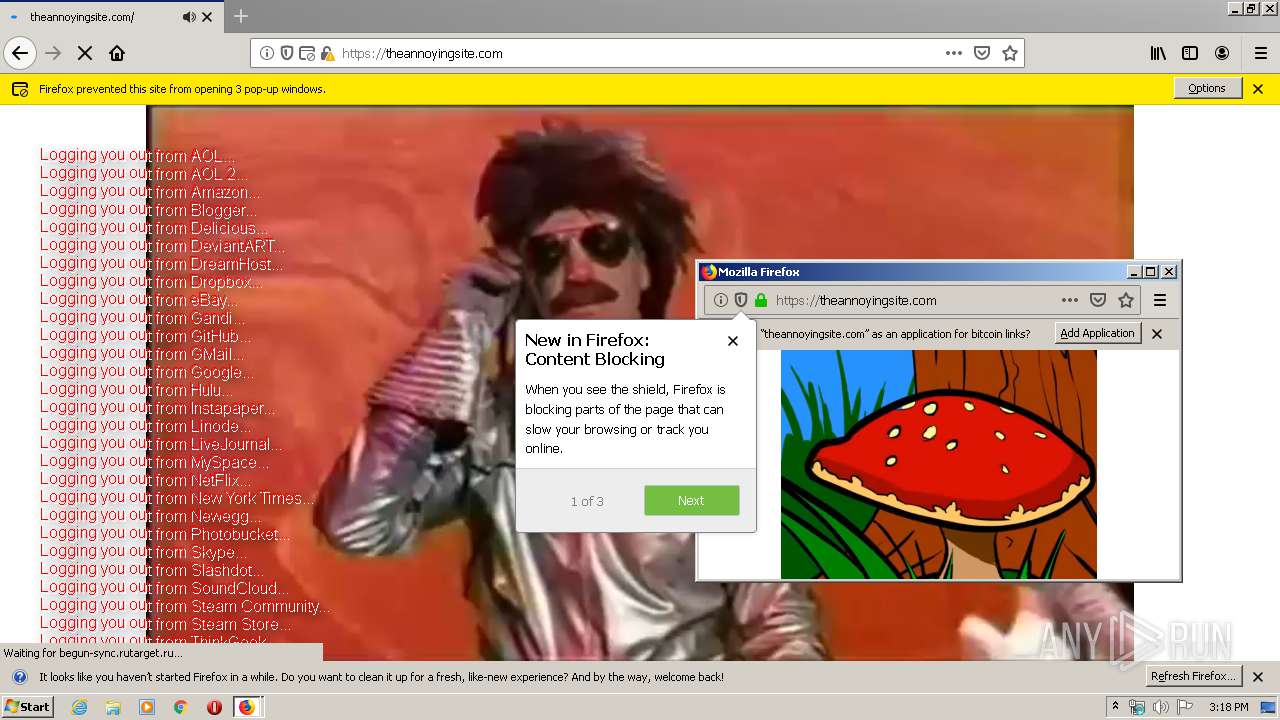The height and width of the screenshot is (720, 1280).
Task: Open the Windows Start button
Action: click(x=28, y=706)
